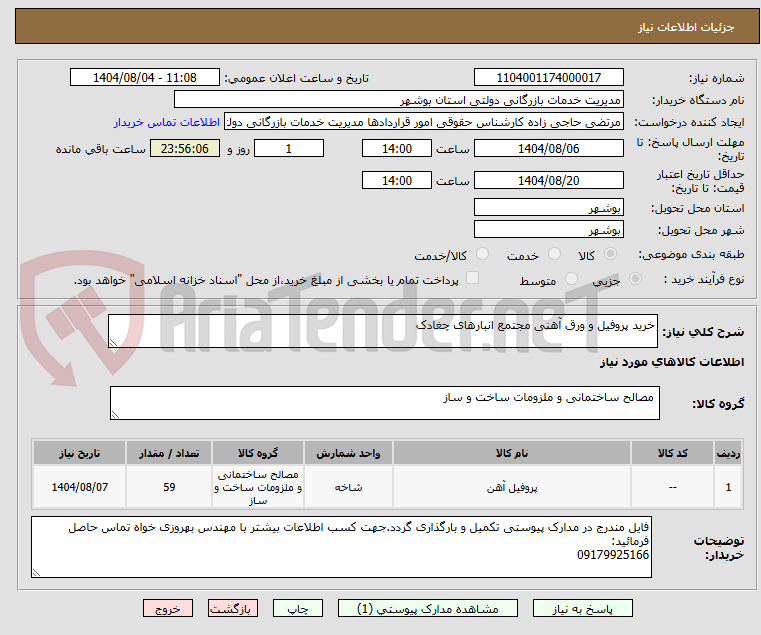Viewport: 761px width, 635px height.
Task: Open اطلاعات تماس خریدار link
Action: [x=166, y=122]
